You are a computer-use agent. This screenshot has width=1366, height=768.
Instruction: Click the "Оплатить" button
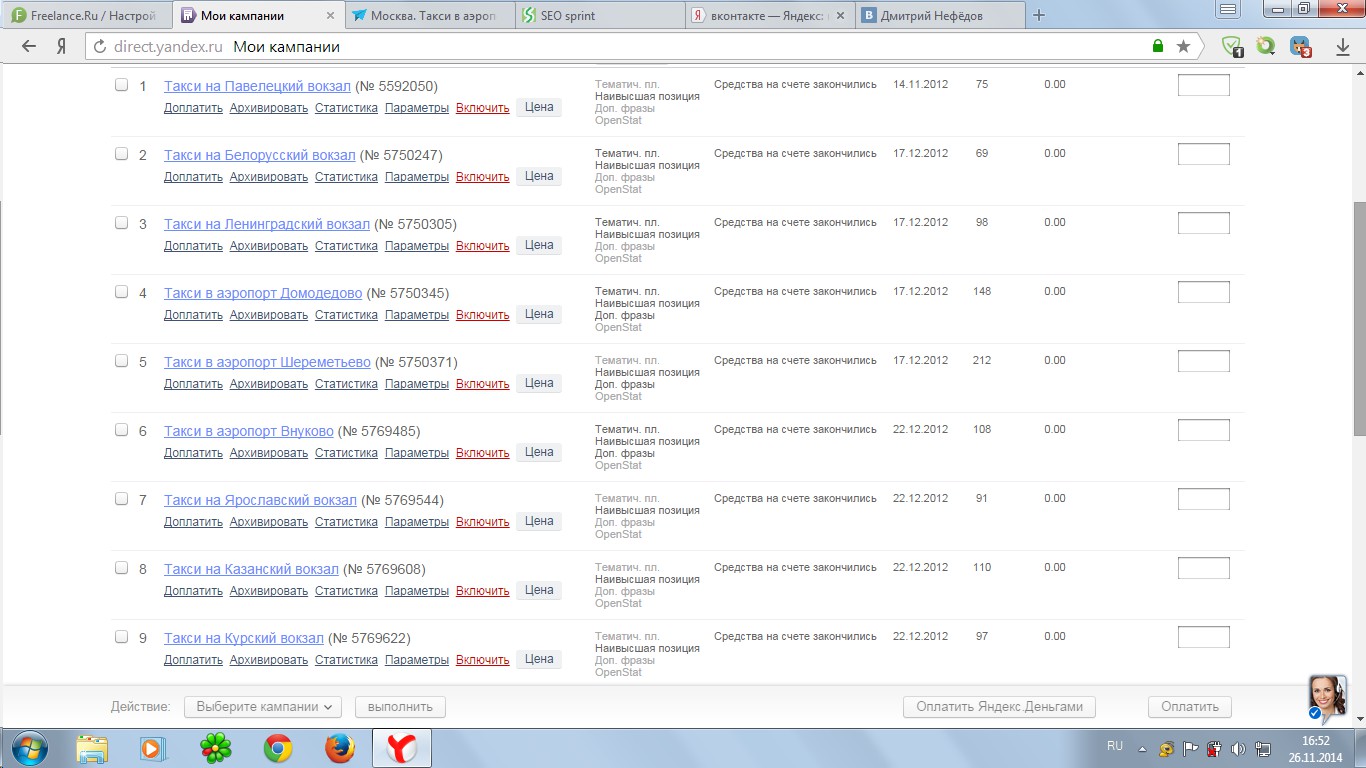pos(1190,707)
